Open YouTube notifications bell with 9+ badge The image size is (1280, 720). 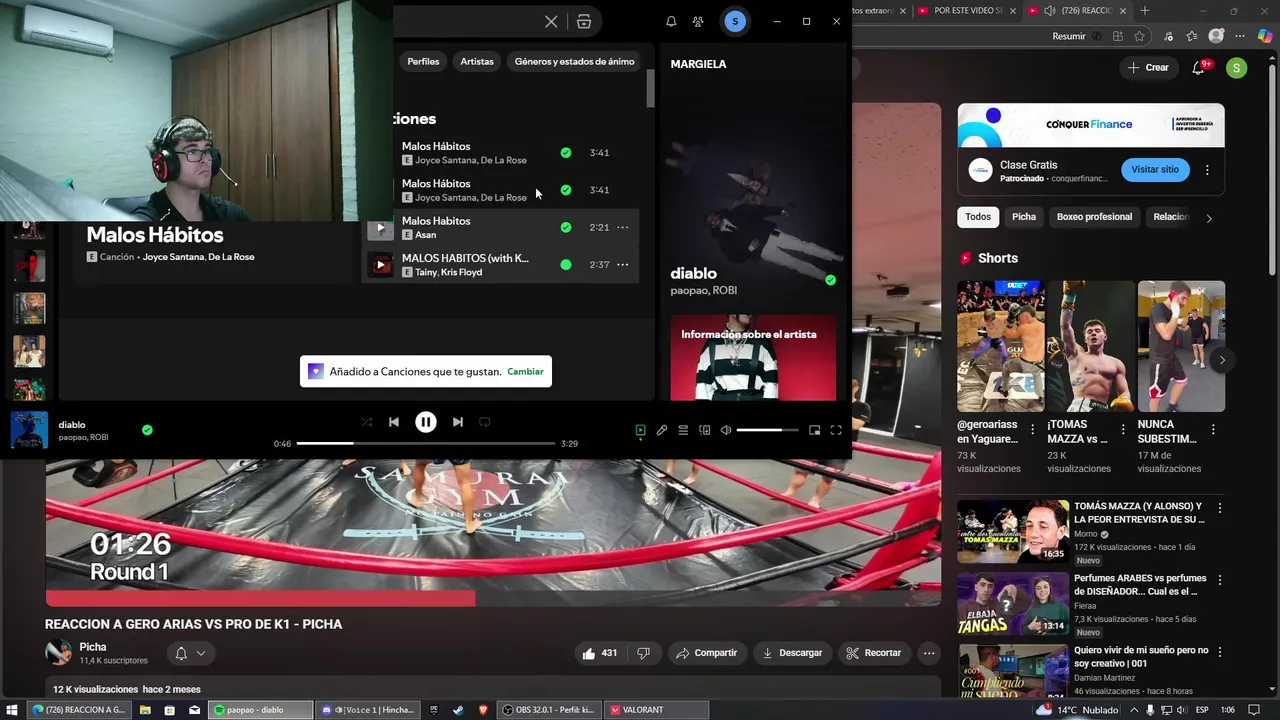click(1199, 67)
